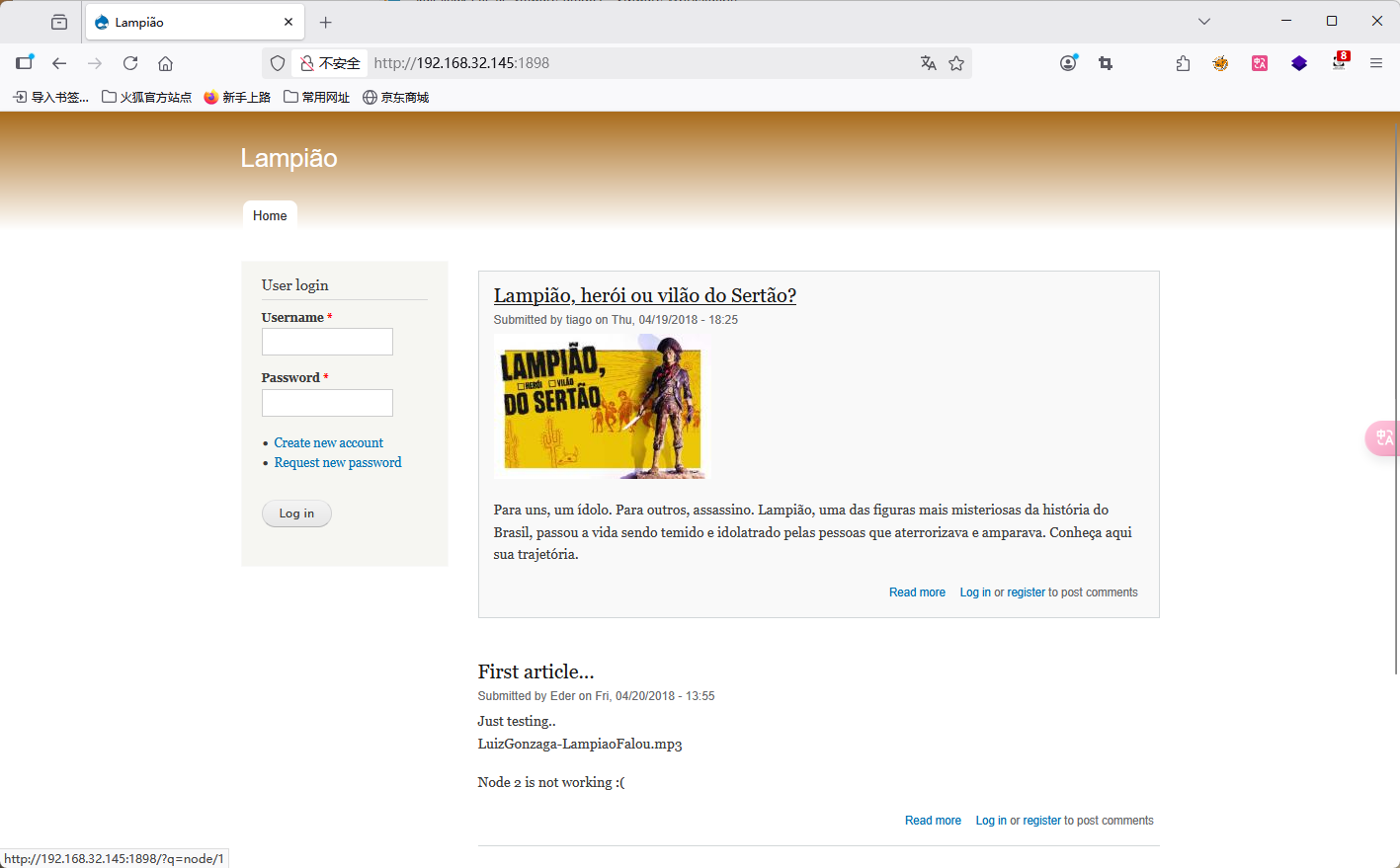
Task: Click the dark blue diamond extension icon
Action: (x=1299, y=63)
